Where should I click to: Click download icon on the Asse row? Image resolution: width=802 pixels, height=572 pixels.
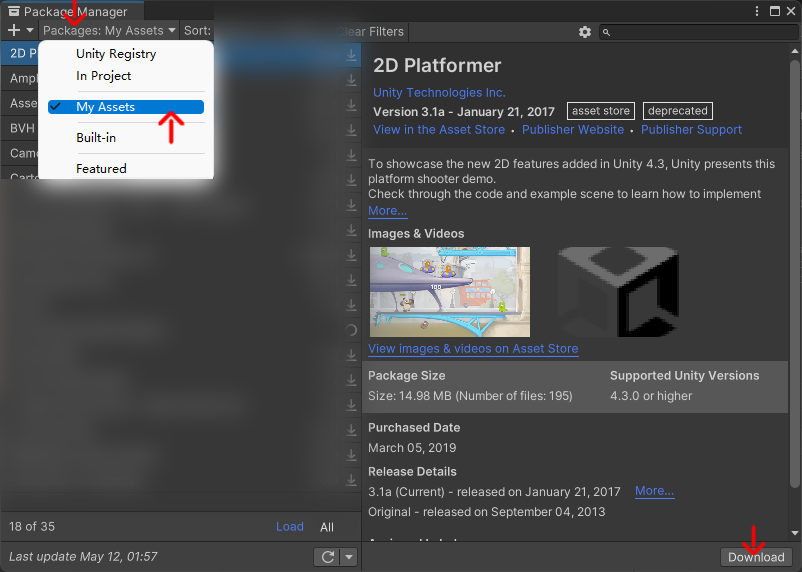(x=351, y=104)
